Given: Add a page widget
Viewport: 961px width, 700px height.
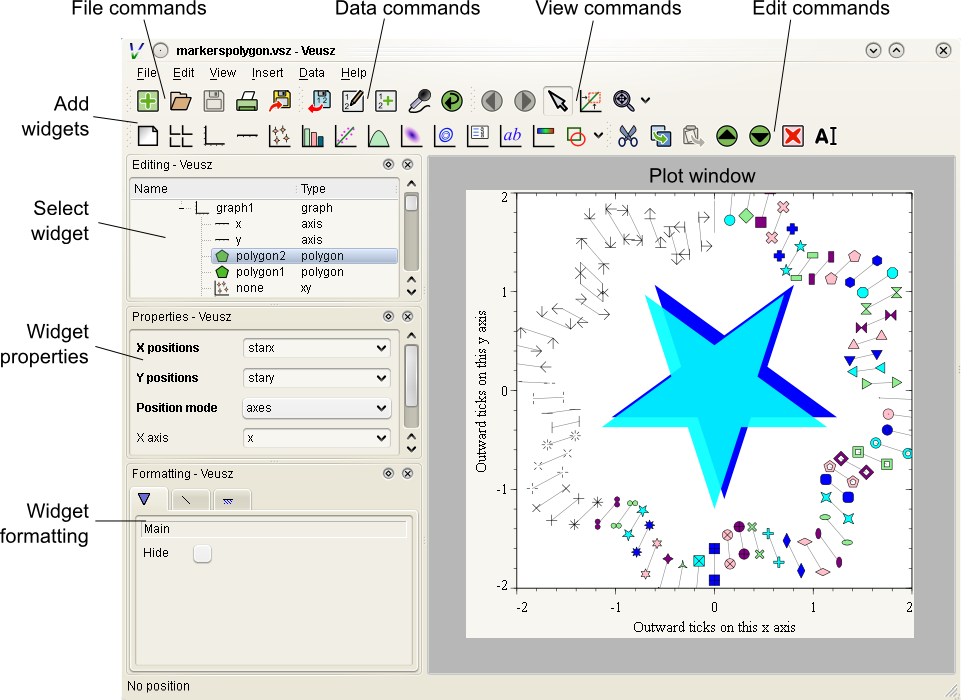Looking at the screenshot, I should 148,136.
